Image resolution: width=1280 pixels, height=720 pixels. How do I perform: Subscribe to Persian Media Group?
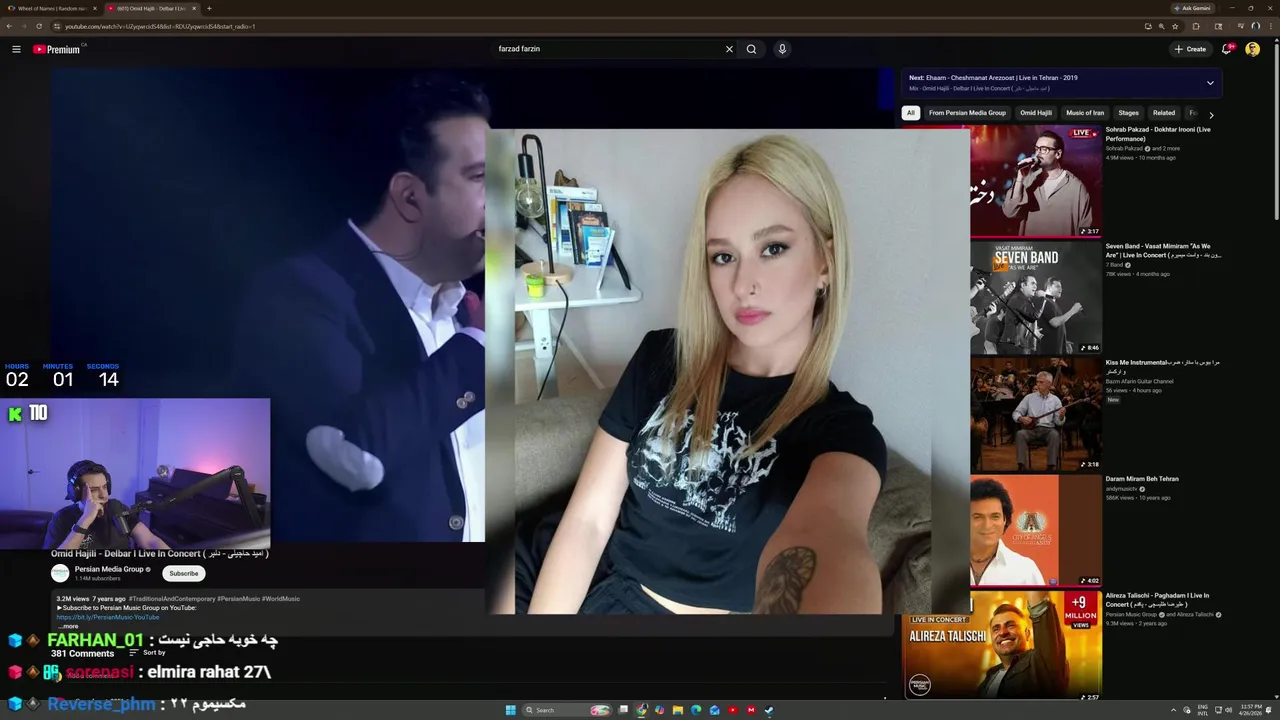pos(184,573)
